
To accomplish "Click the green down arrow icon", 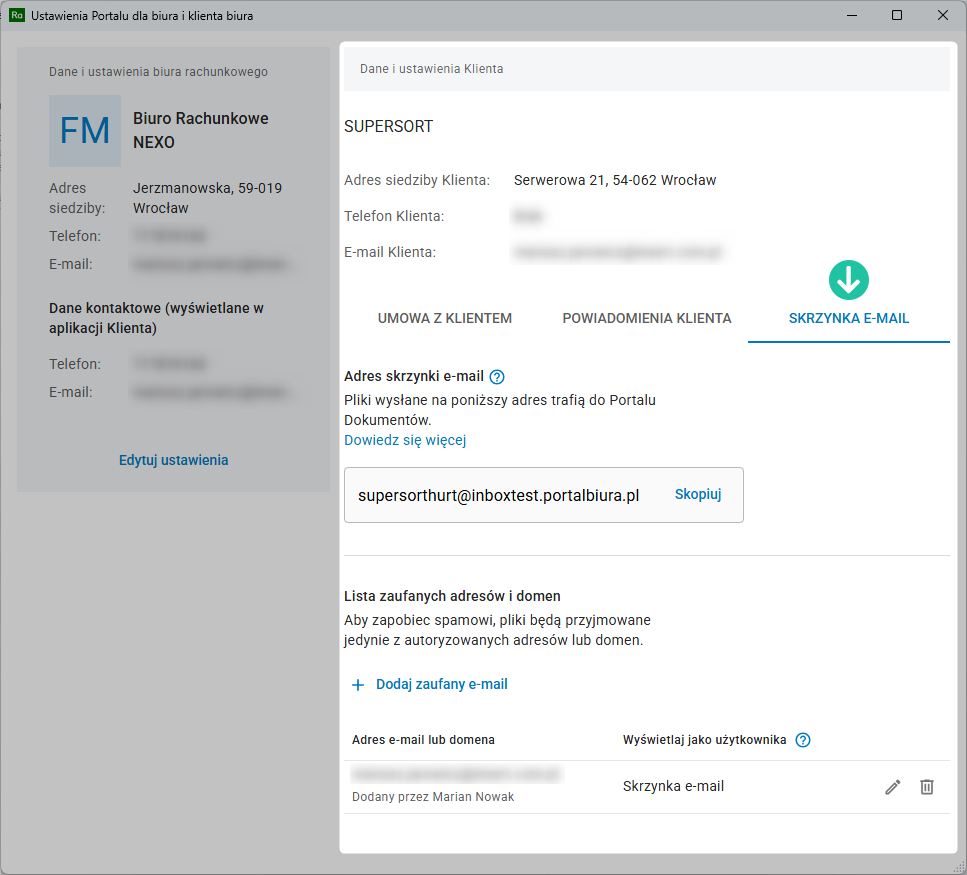I will click(x=849, y=280).
